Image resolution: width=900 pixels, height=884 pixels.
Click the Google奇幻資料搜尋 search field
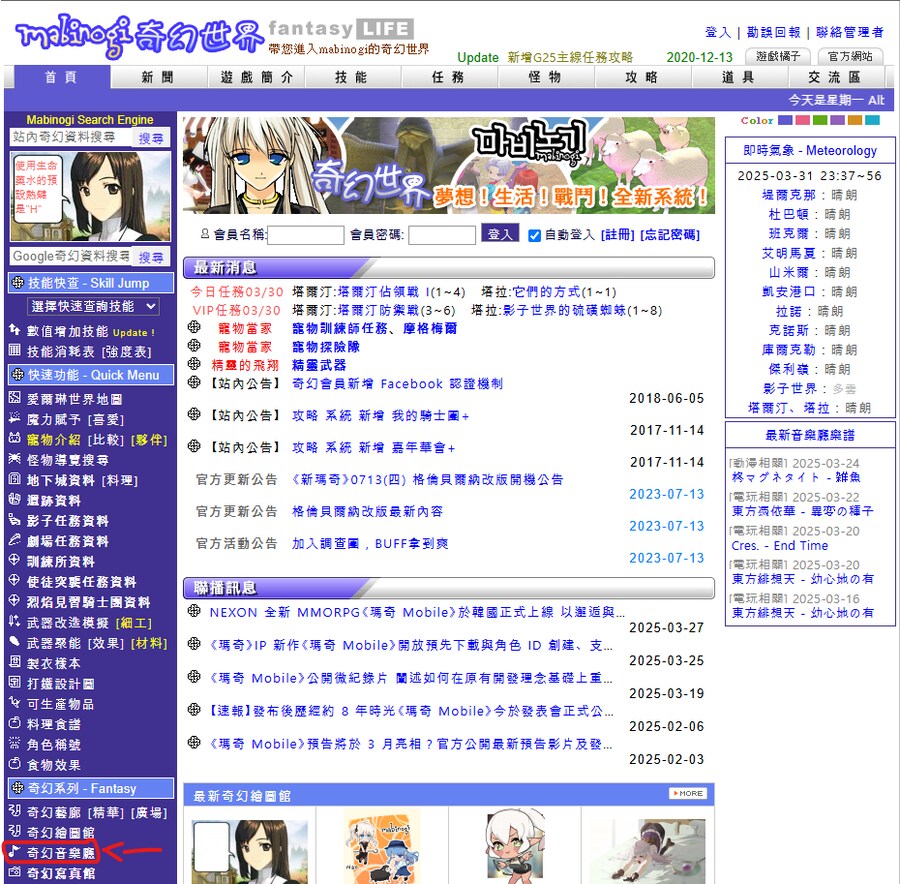[71, 256]
